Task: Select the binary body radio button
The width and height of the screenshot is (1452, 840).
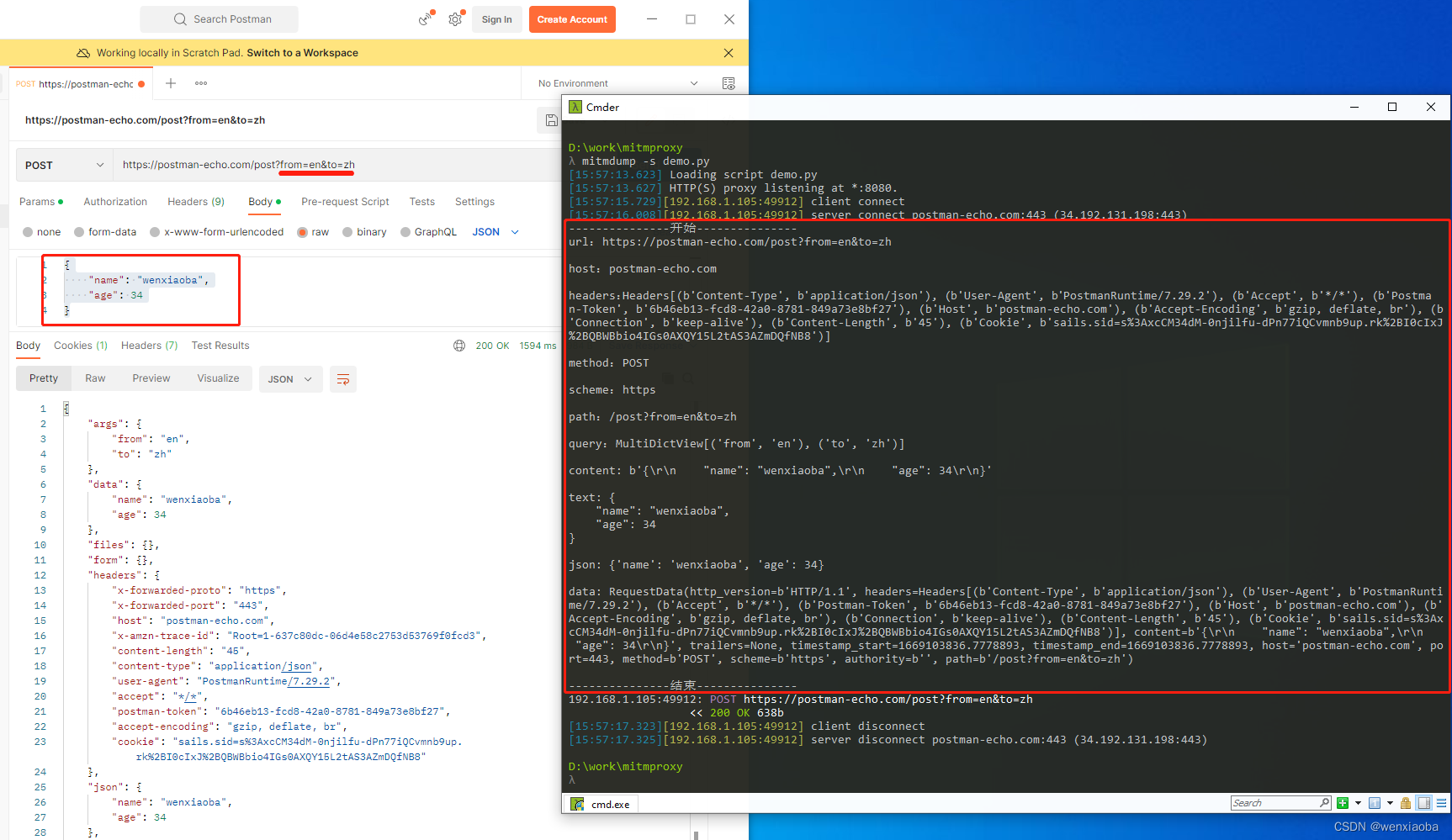Action: click(x=347, y=232)
